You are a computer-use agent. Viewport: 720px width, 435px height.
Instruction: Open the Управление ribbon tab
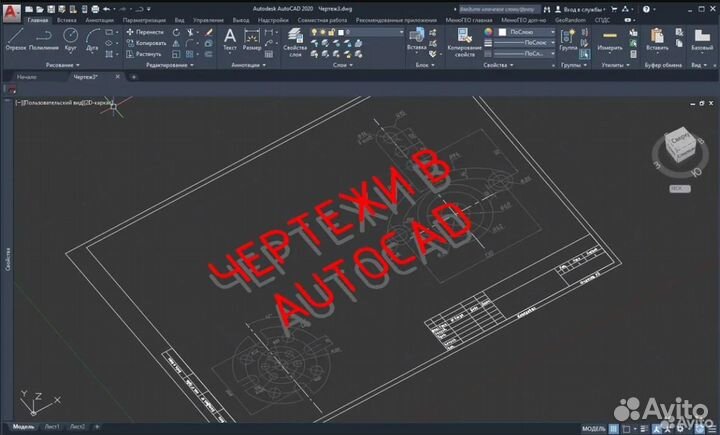pyautogui.click(x=208, y=20)
